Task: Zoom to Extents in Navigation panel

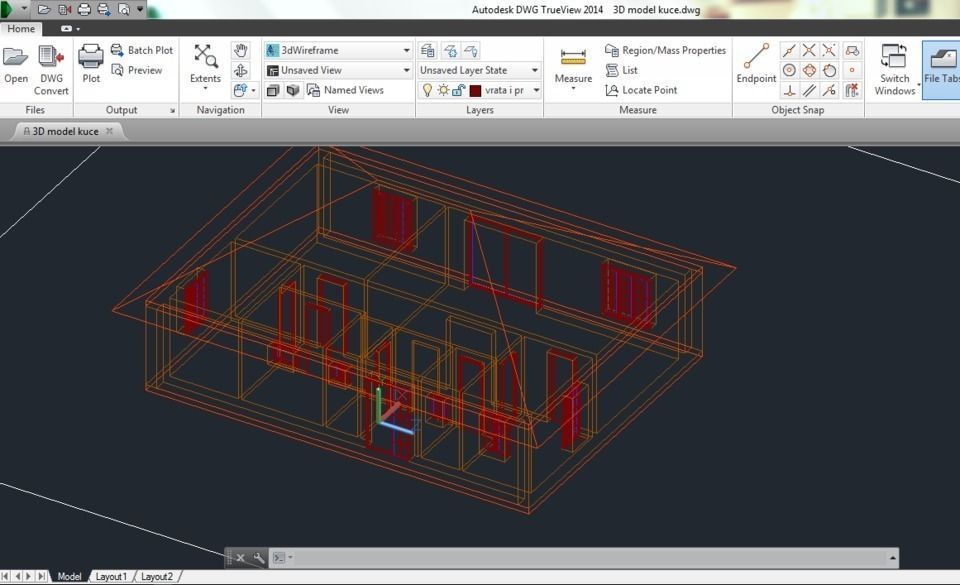Action: 205,63
